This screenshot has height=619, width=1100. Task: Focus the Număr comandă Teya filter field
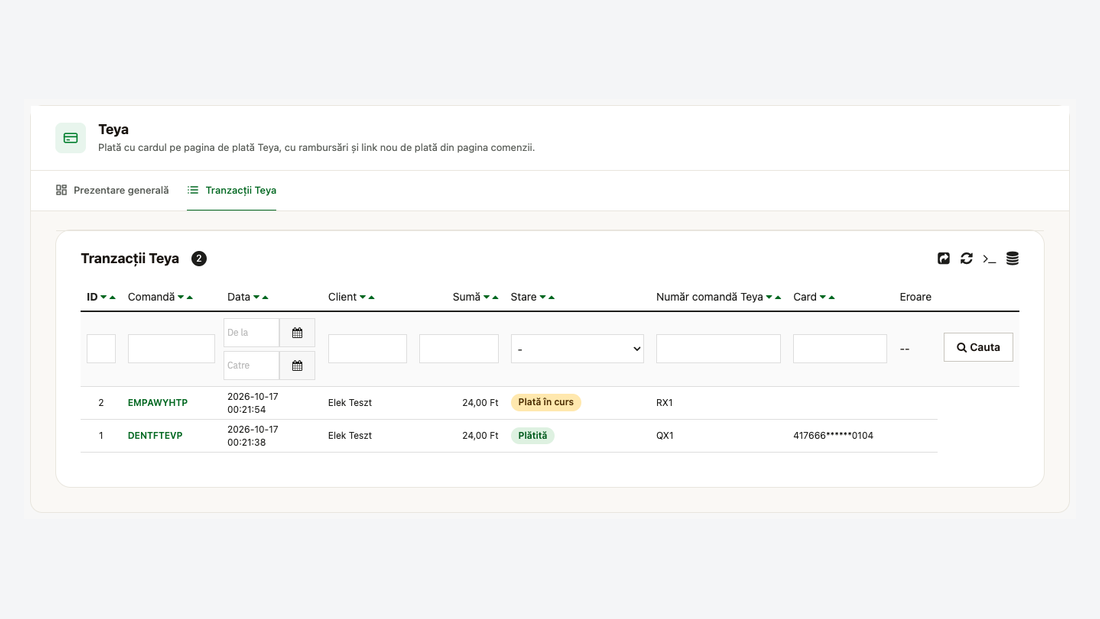click(718, 349)
